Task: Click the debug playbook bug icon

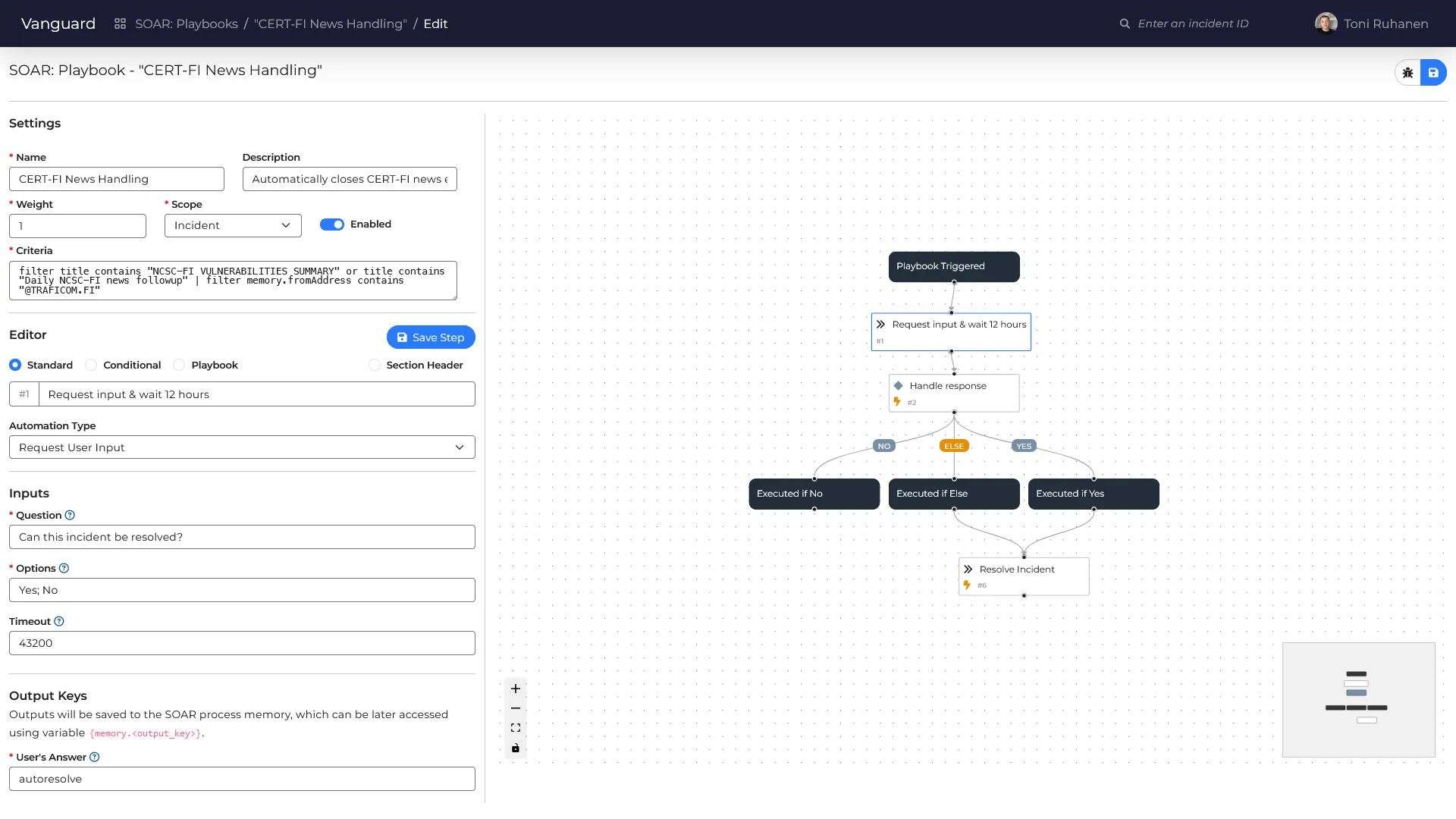Action: point(1408,72)
